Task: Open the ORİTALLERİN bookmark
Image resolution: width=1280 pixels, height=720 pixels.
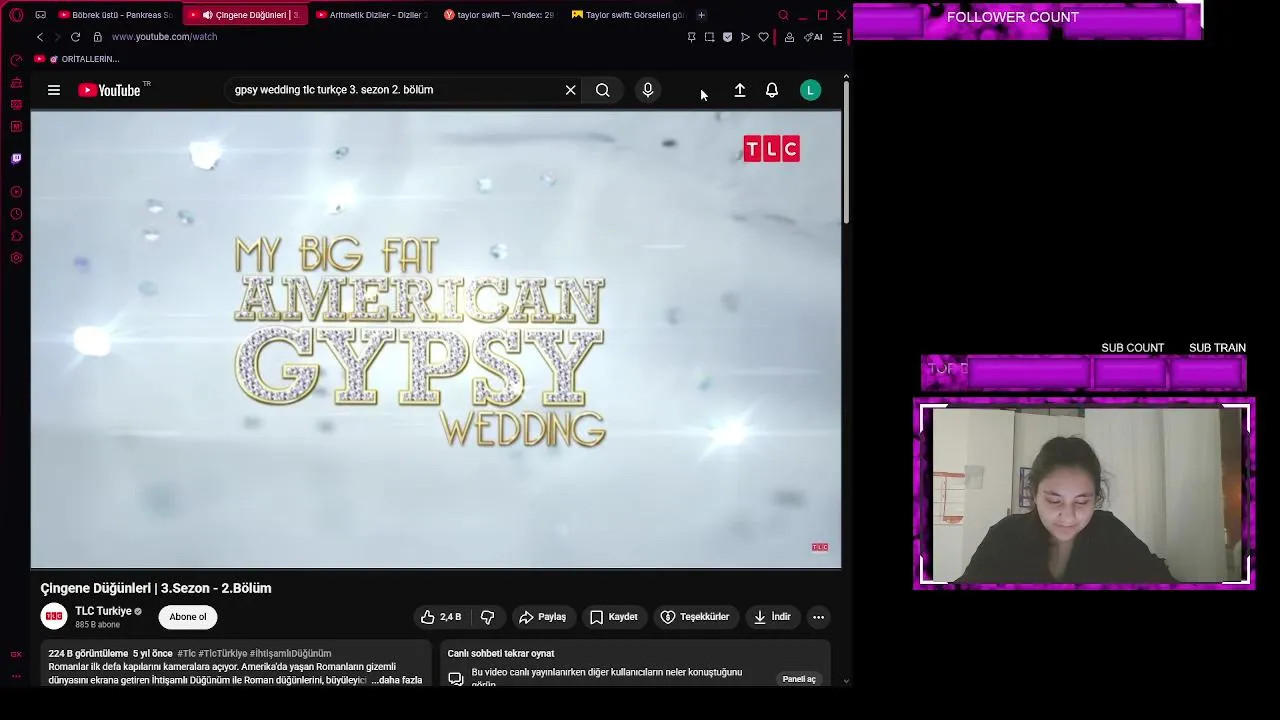Action: point(77,59)
